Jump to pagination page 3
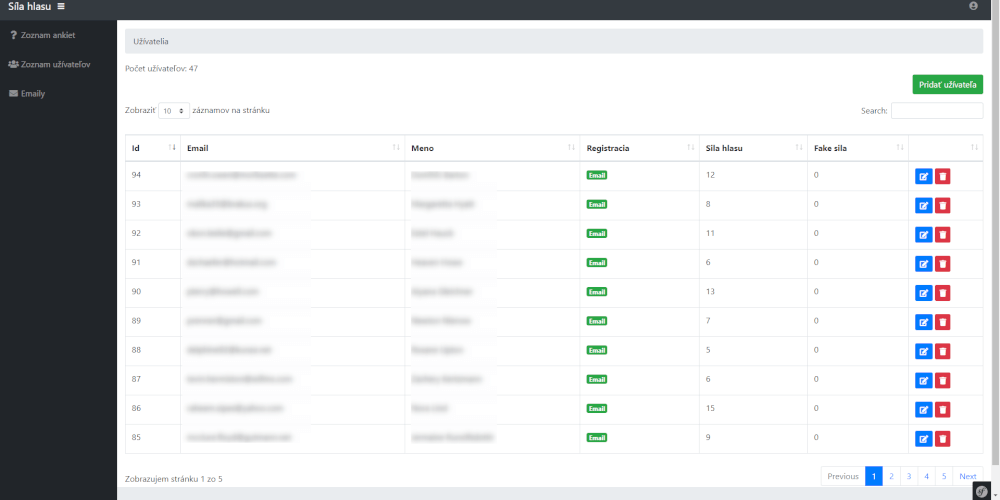The width and height of the screenshot is (1000, 500). pyautogui.click(x=908, y=476)
